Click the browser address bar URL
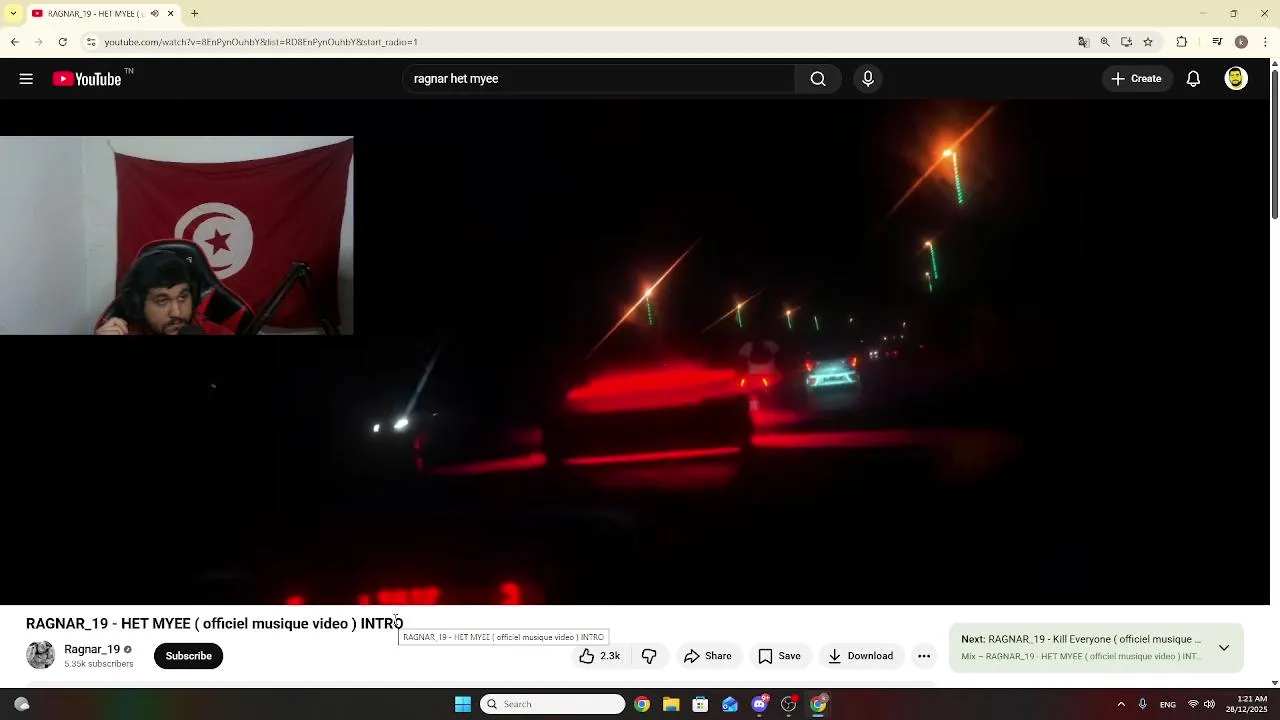1280x720 pixels. point(261,42)
